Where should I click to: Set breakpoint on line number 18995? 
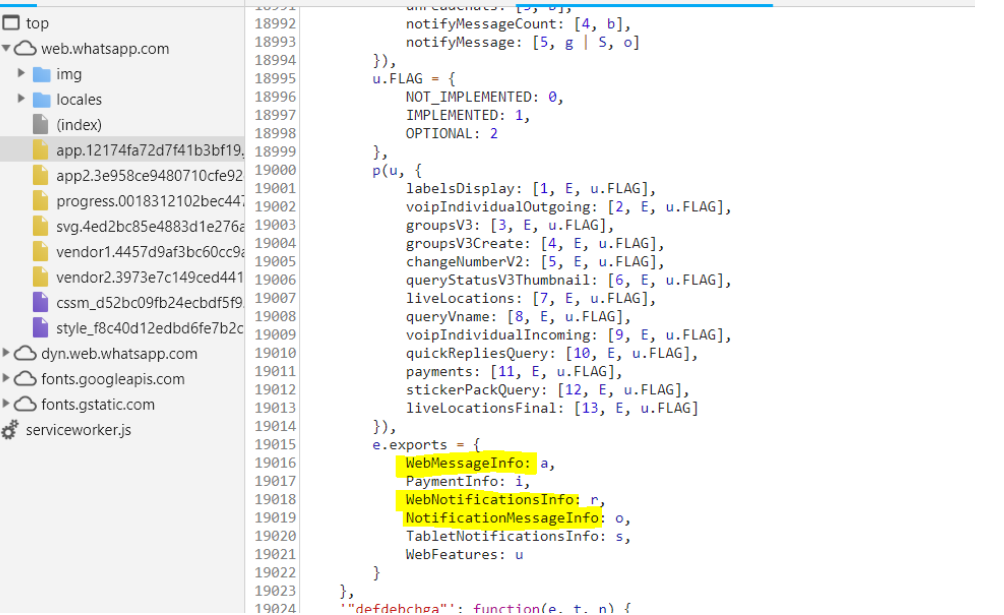click(275, 78)
